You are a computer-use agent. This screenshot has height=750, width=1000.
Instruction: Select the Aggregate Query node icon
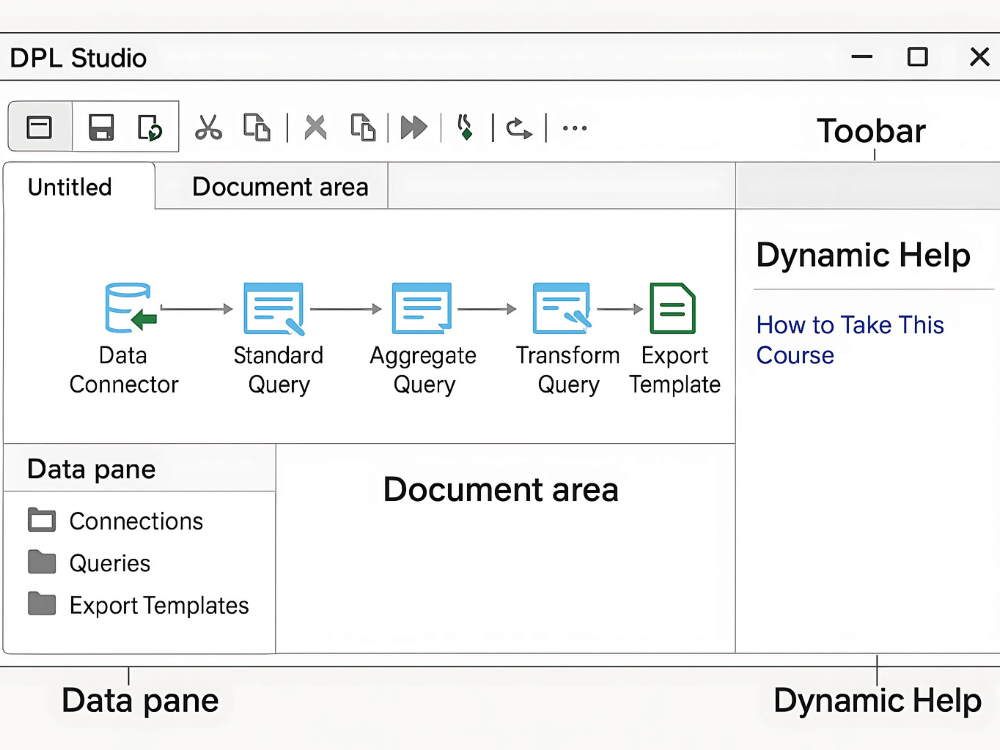tap(422, 308)
